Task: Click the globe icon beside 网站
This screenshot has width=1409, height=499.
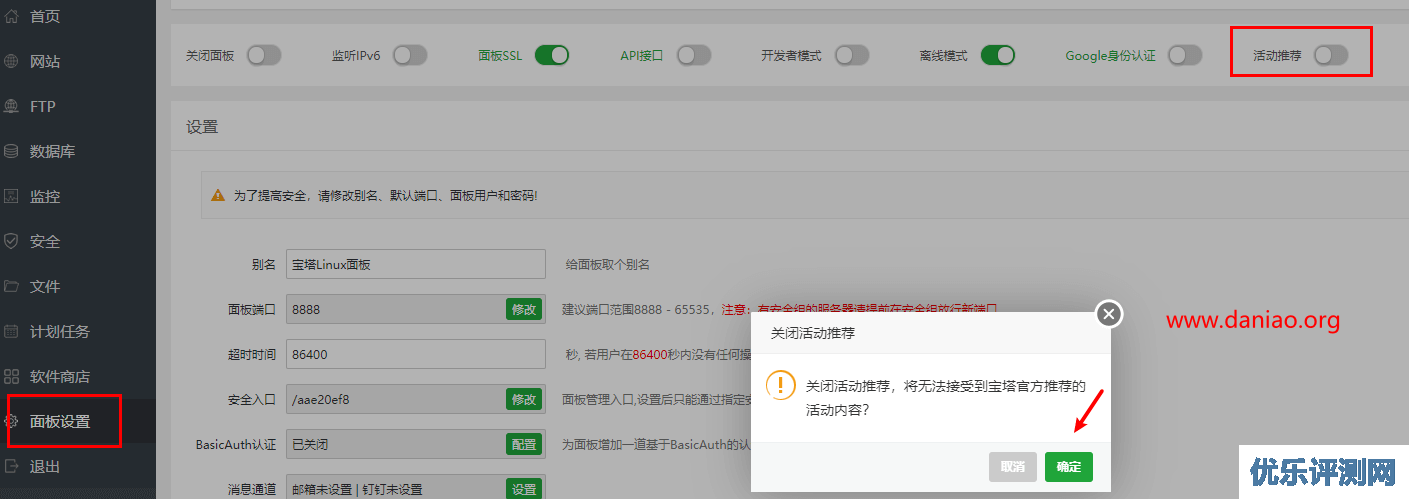Action: coord(12,61)
